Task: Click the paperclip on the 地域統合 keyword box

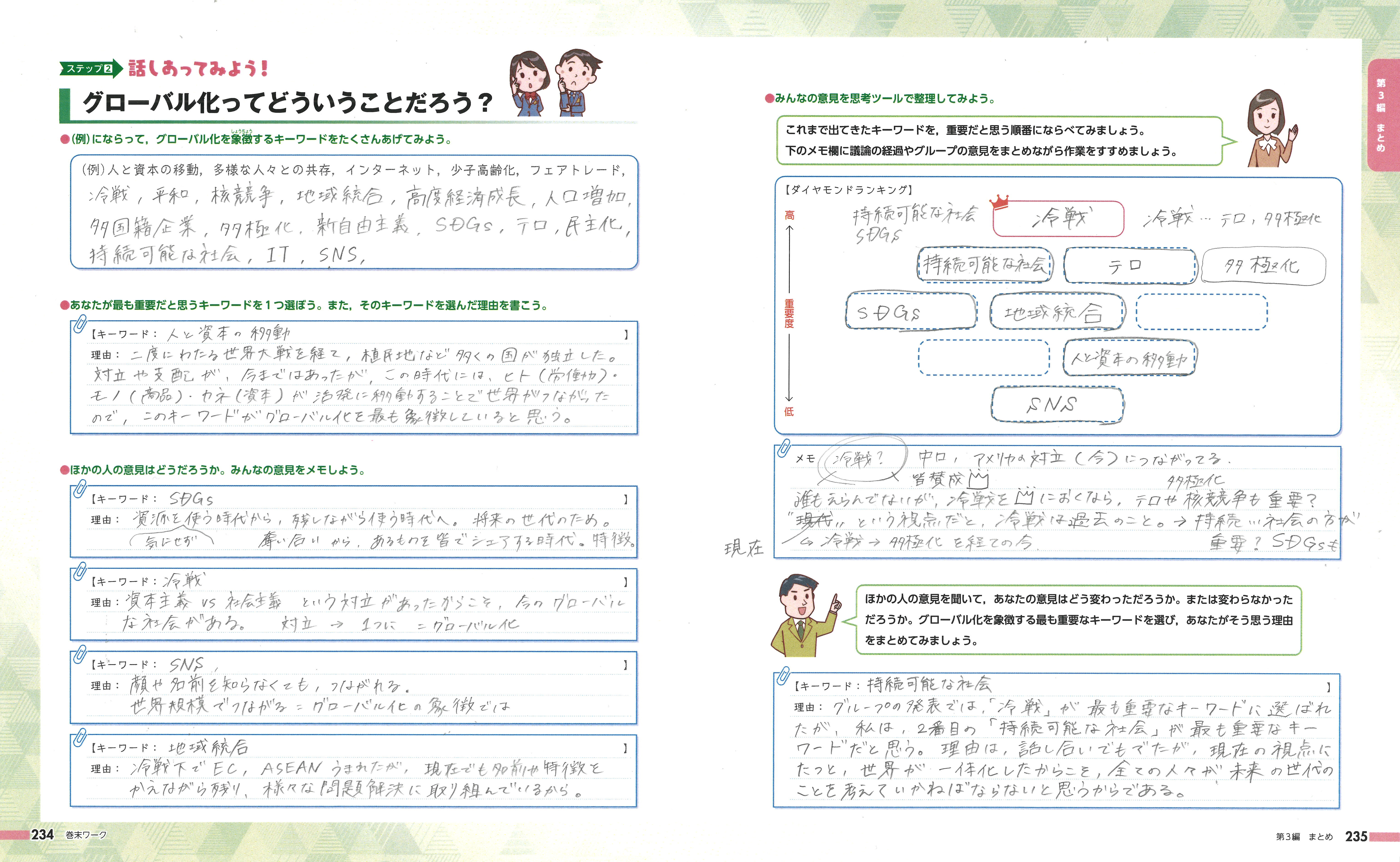Action: [x=80, y=738]
